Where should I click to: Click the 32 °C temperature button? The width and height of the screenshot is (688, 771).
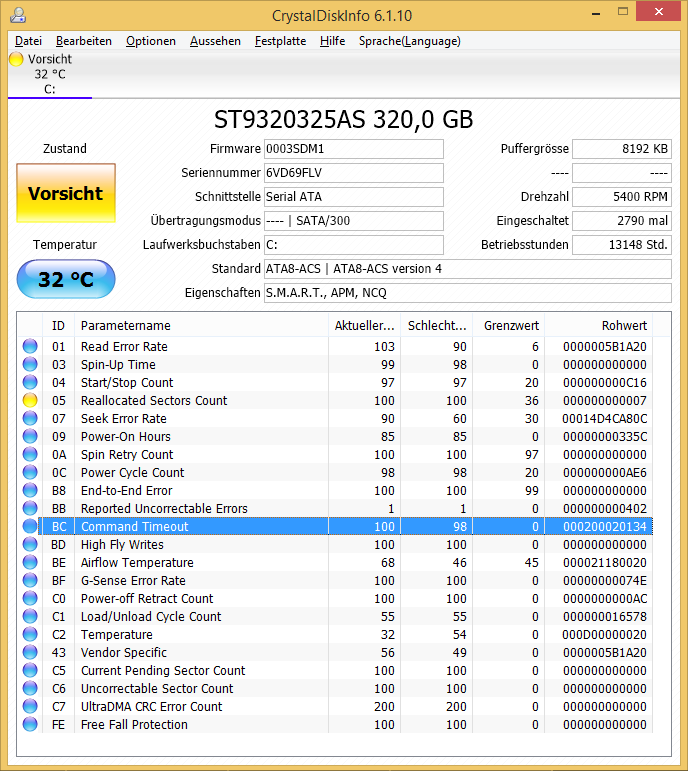point(66,279)
